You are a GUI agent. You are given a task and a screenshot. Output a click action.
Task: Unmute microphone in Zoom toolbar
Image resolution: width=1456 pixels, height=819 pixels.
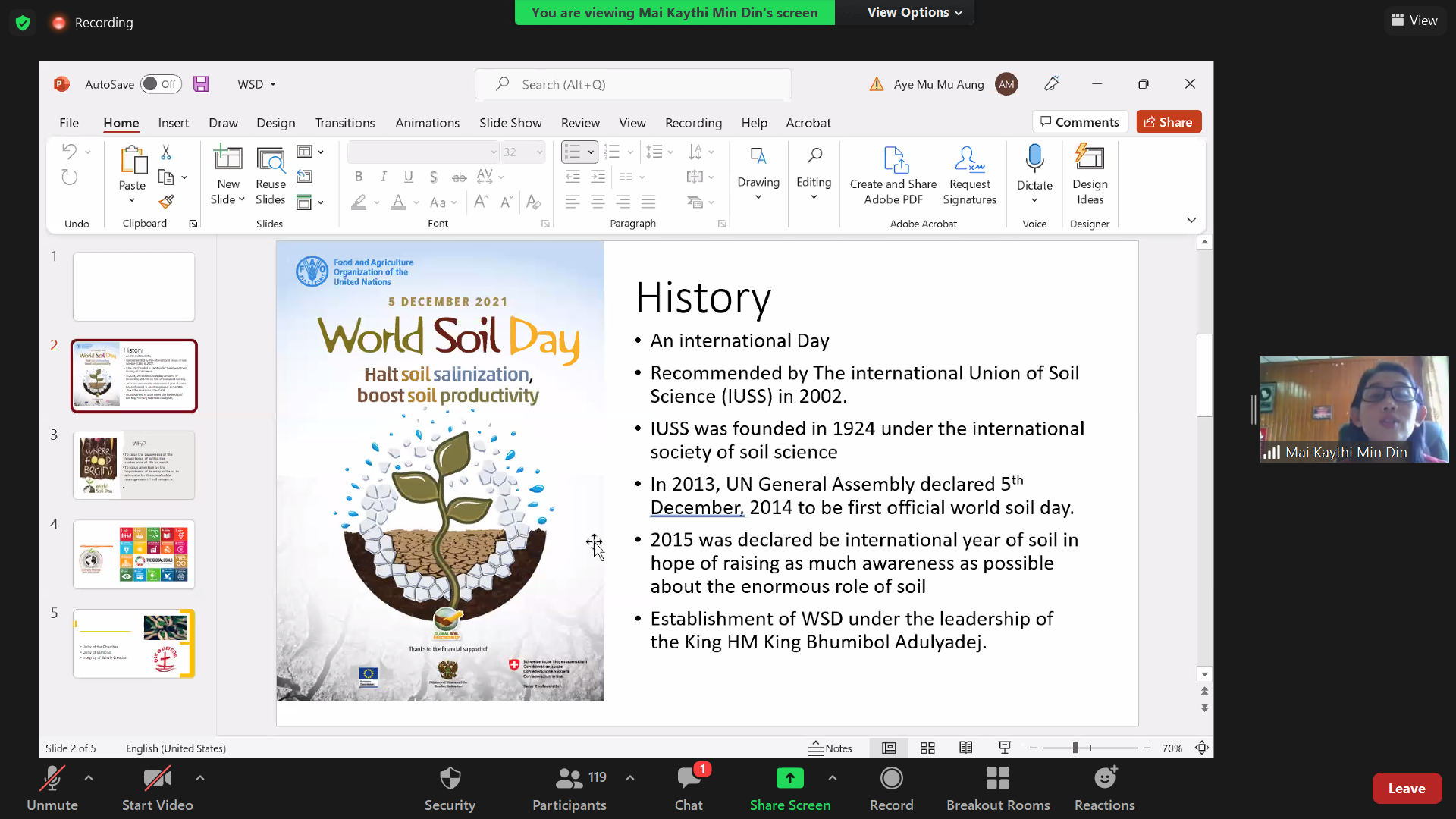pos(52,788)
